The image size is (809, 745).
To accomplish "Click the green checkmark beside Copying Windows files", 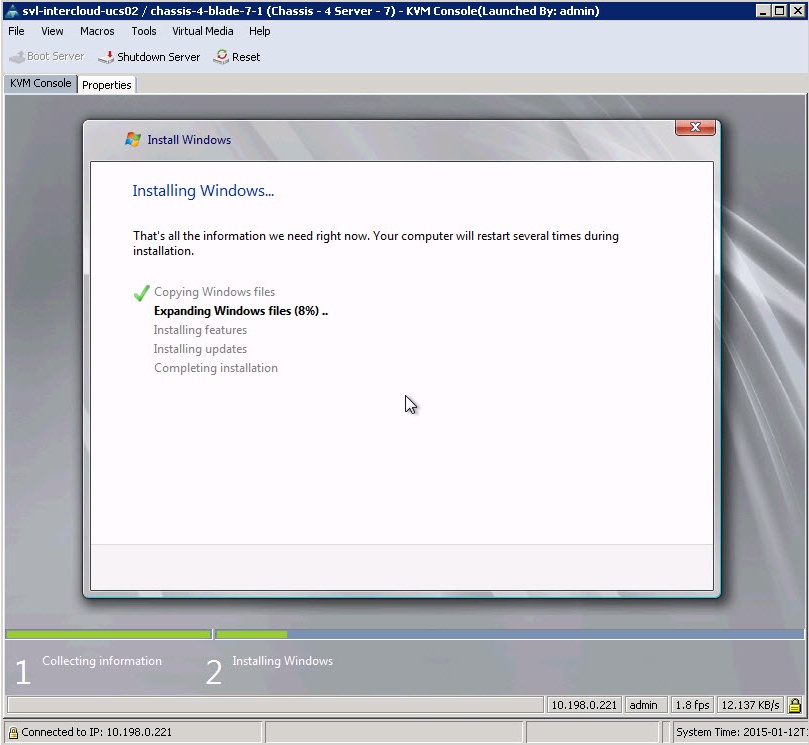I will point(141,293).
